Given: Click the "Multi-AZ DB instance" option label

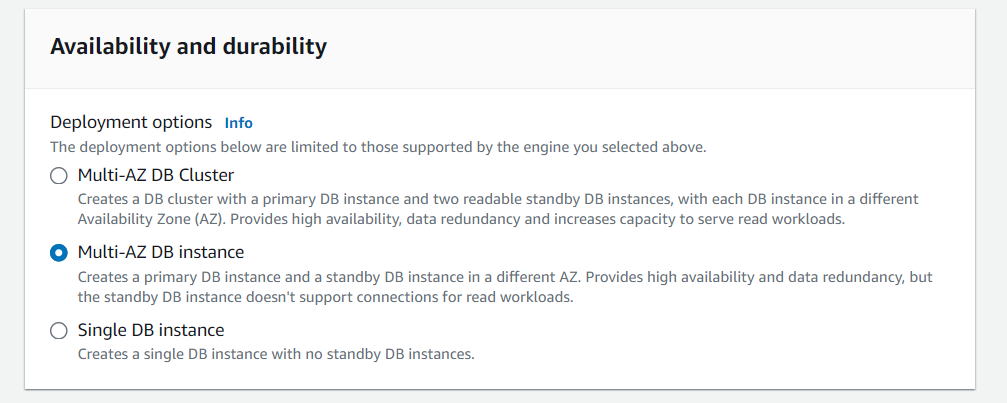Looking at the screenshot, I should coord(161,252).
